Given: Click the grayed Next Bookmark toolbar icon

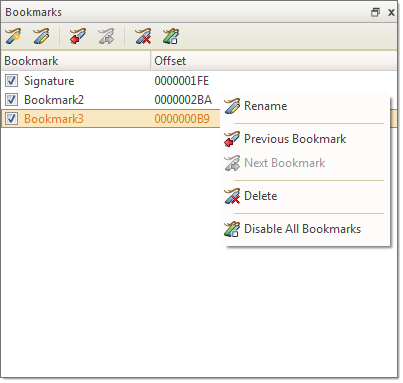Looking at the screenshot, I should 106,36.
